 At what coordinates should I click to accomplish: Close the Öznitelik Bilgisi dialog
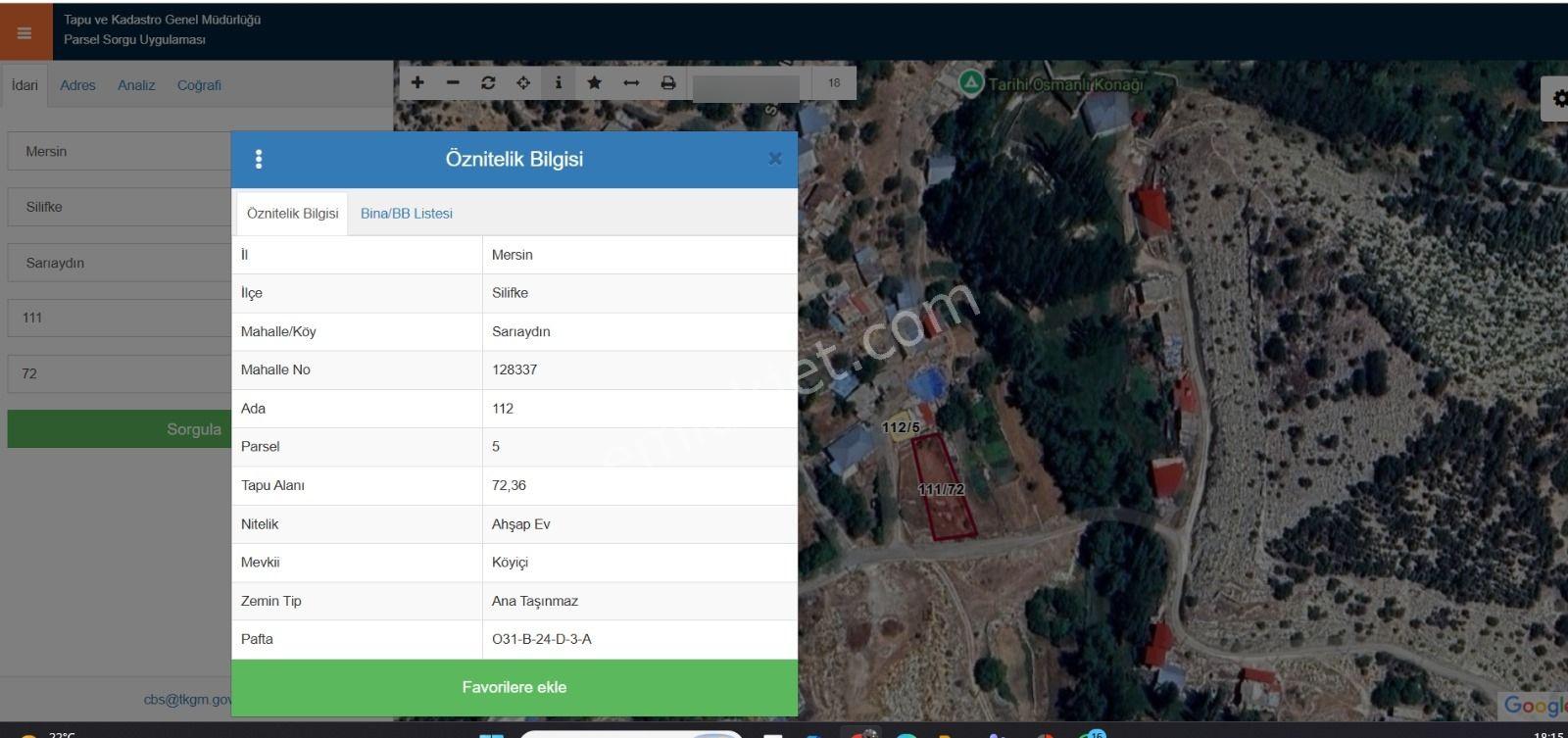775,159
